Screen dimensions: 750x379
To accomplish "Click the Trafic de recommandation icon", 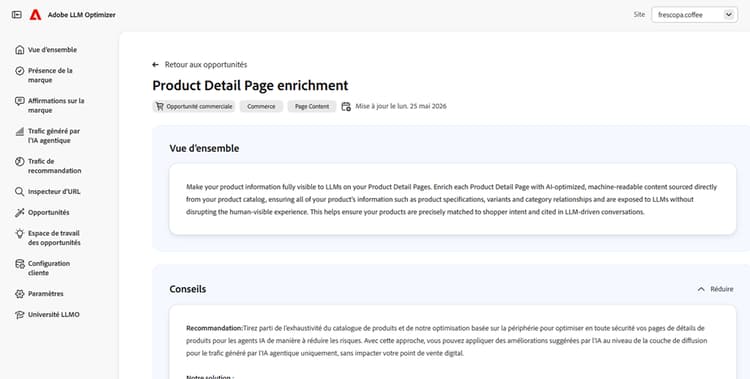I will click(20, 161).
